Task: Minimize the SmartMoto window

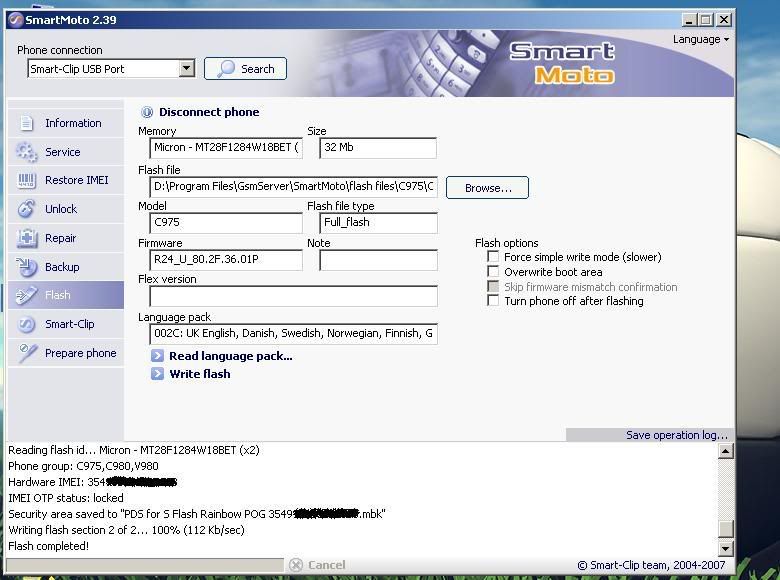Action: pyautogui.click(x=688, y=20)
